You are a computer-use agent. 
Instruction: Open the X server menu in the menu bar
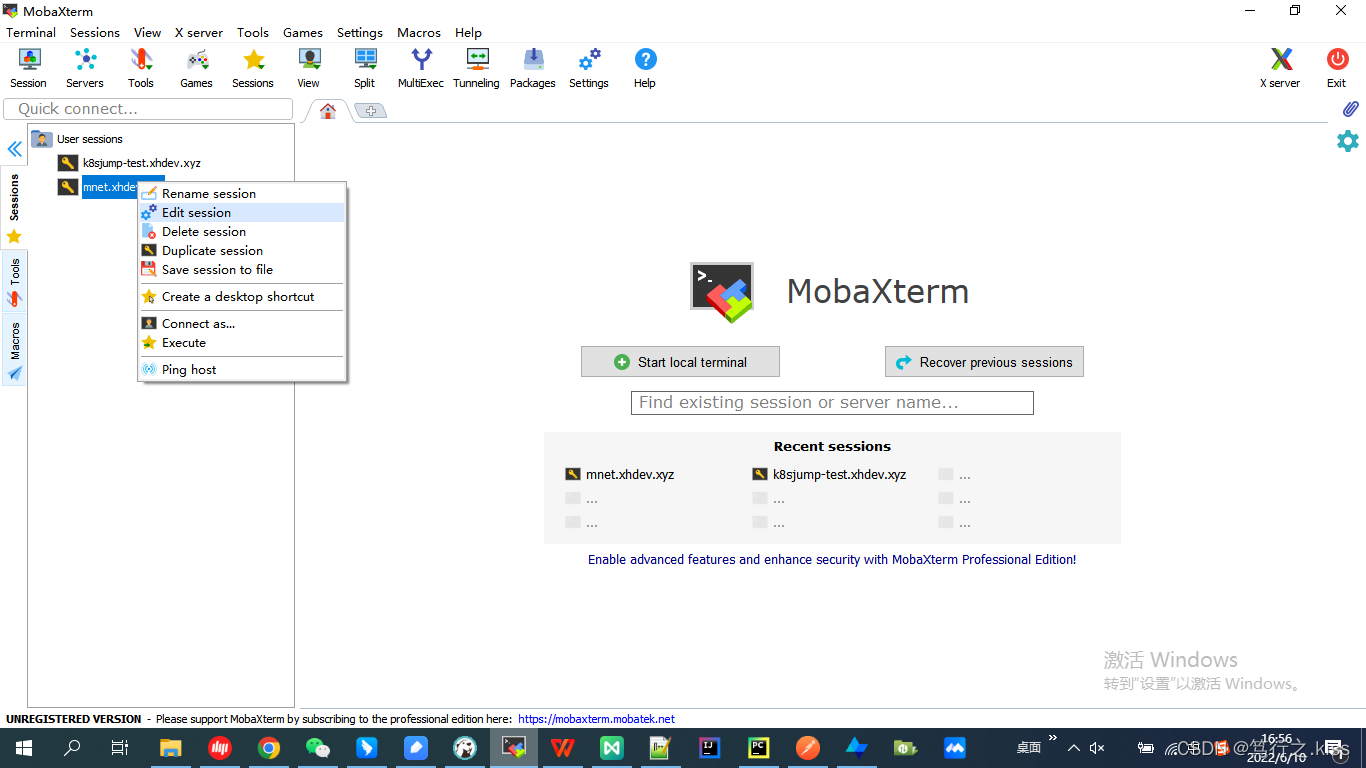pyautogui.click(x=199, y=32)
